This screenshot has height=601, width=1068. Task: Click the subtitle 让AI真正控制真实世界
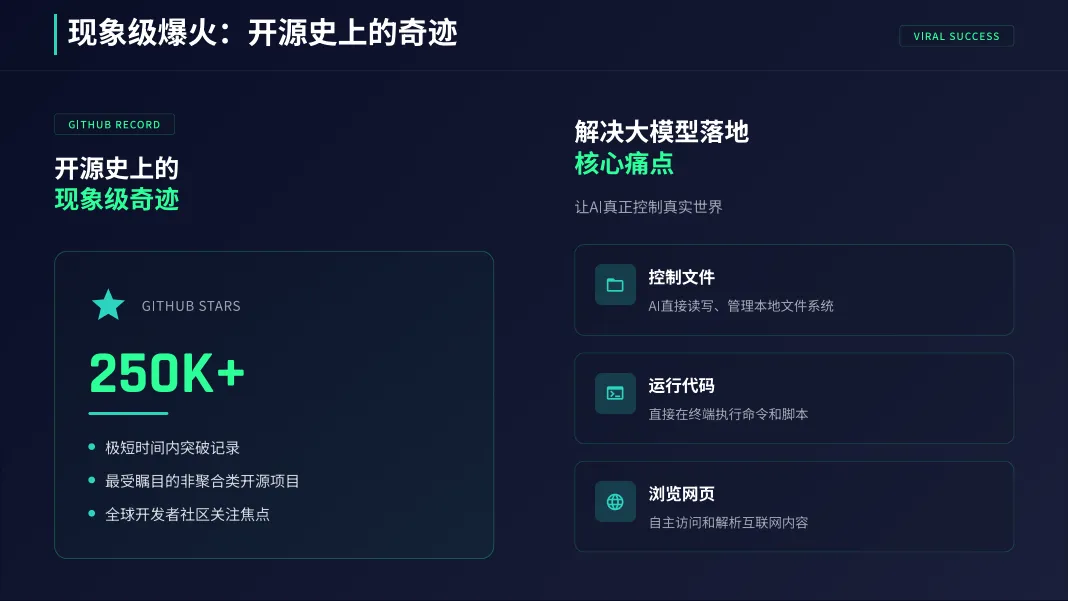[x=648, y=207]
